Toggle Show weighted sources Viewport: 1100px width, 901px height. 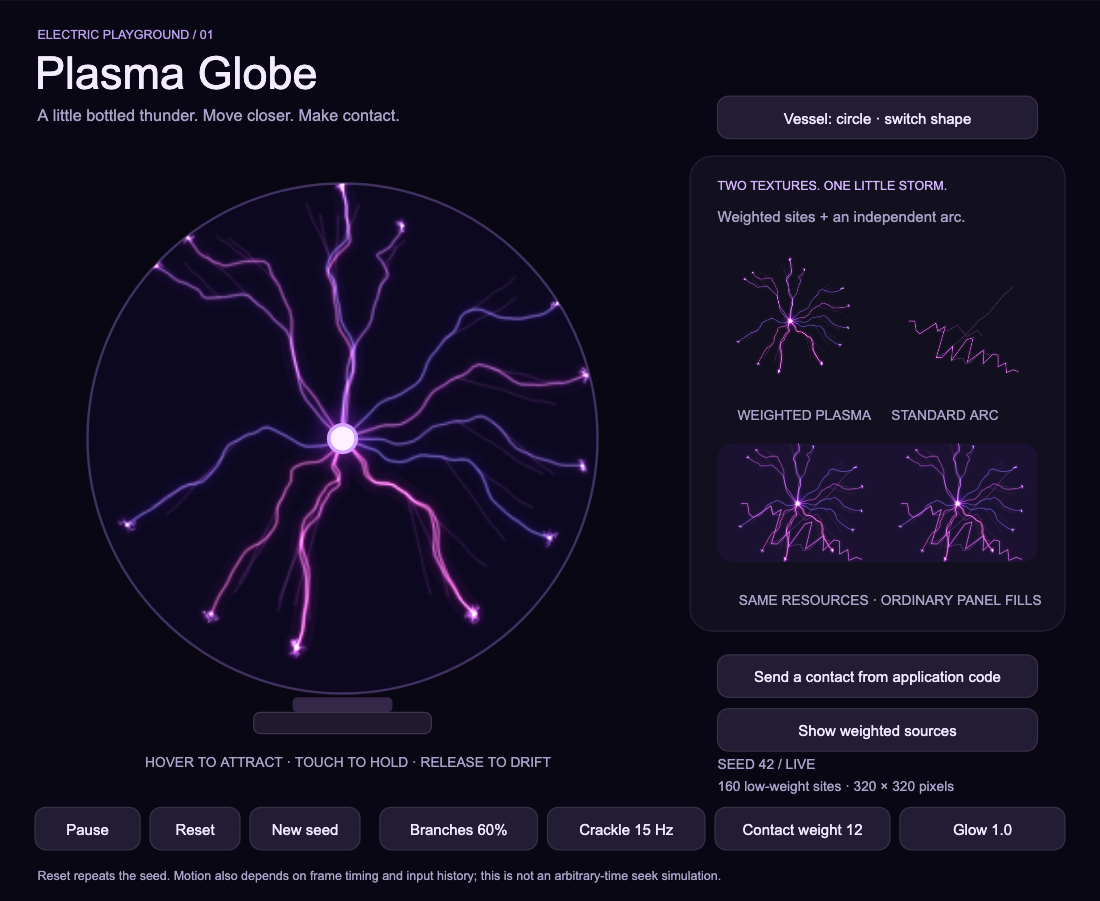pos(877,730)
